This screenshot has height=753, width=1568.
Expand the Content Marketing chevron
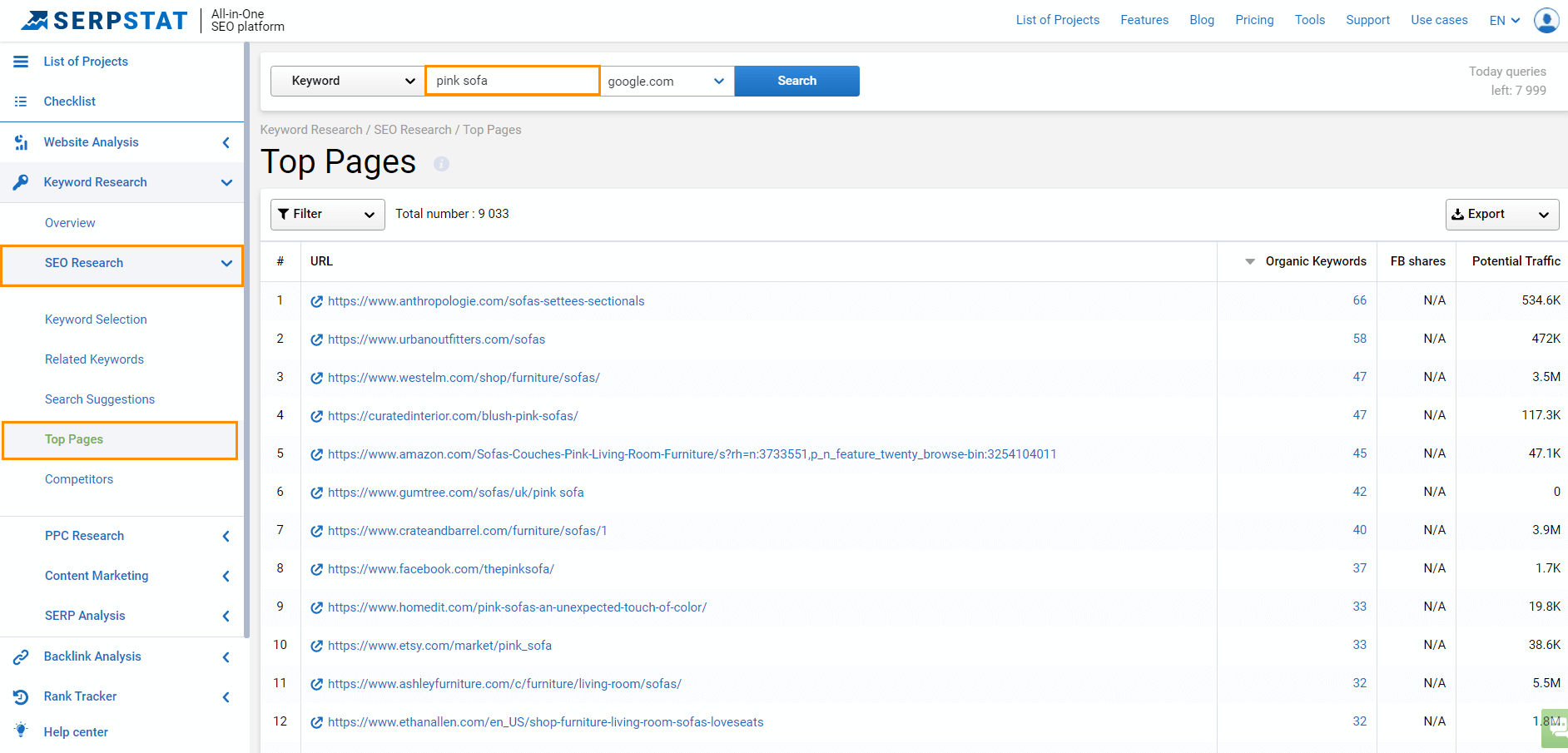click(x=226, y=576)
